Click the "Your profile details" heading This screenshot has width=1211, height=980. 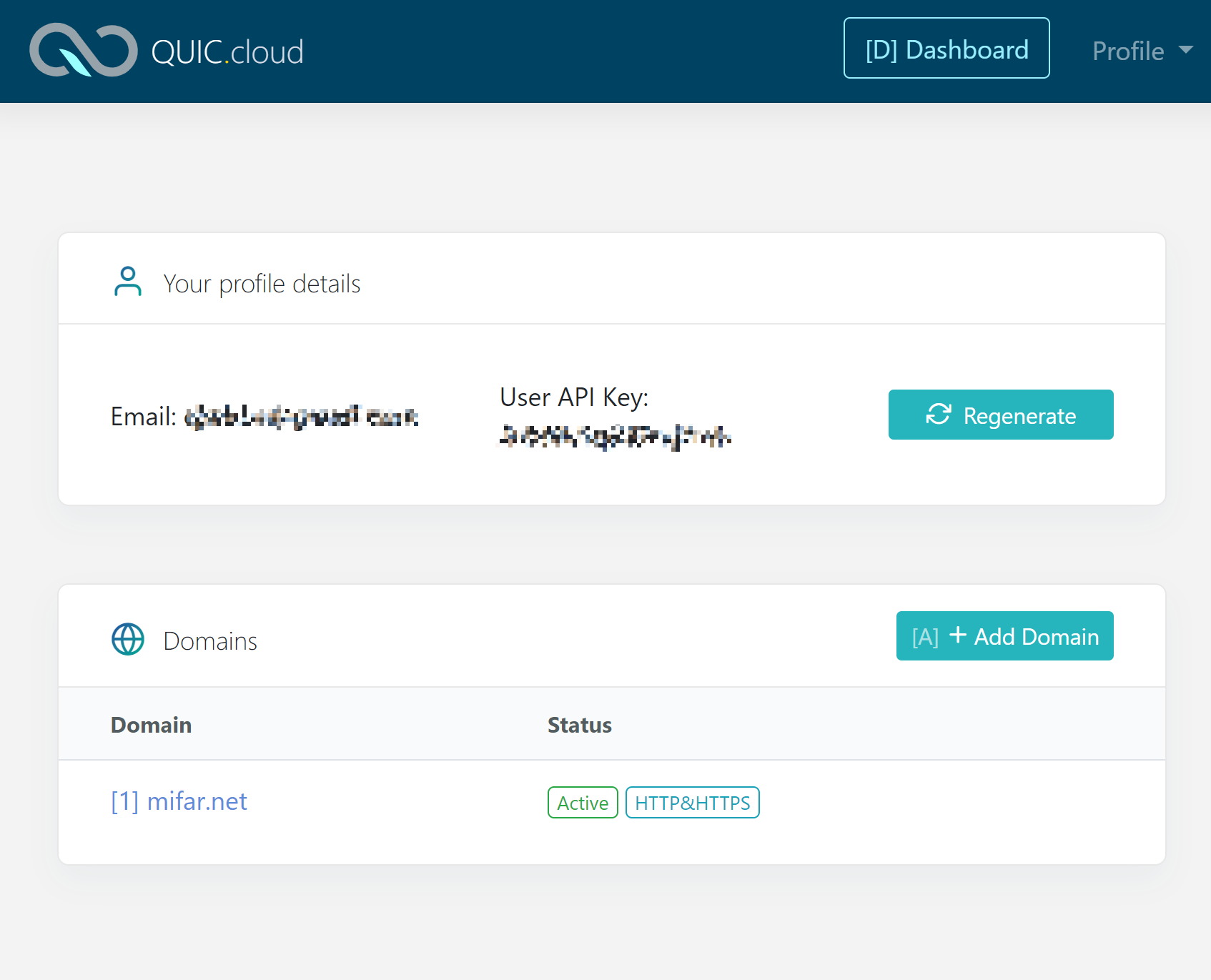coord(262,284)
